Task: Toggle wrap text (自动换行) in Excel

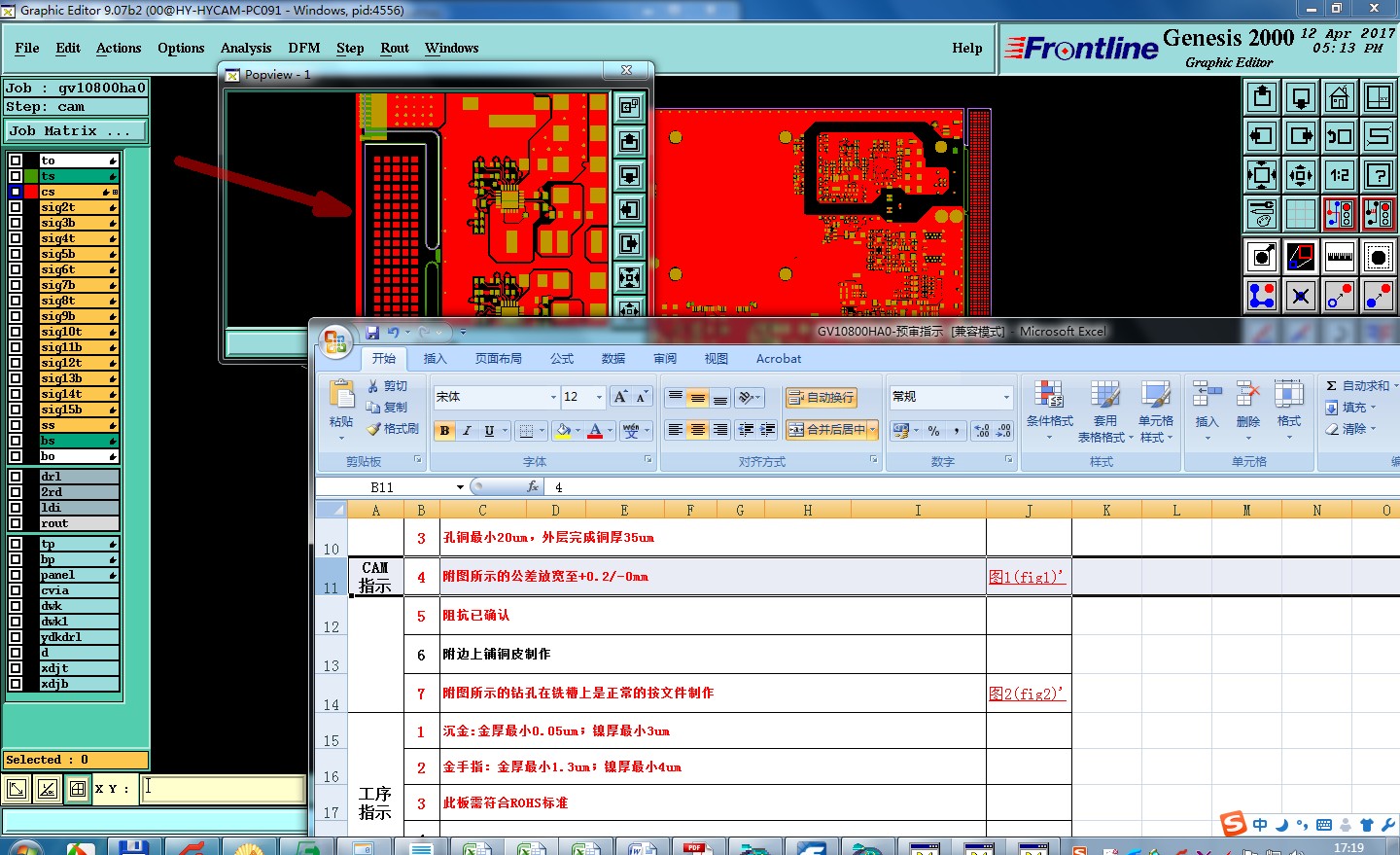Action: tap(821, 397)
